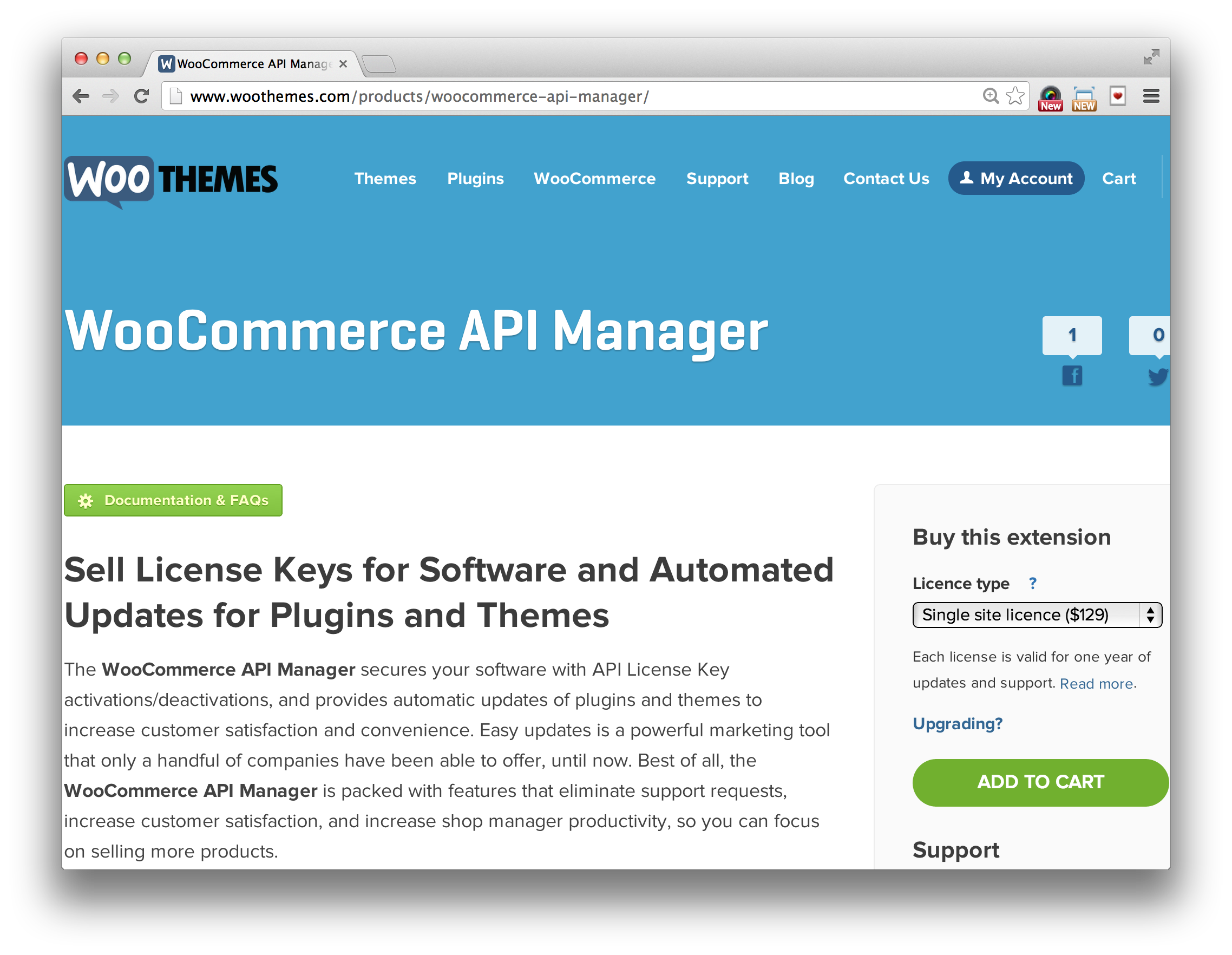
Task: Open Documentation & FAQs
Action: pyautogui.click(x=173, y=500)
